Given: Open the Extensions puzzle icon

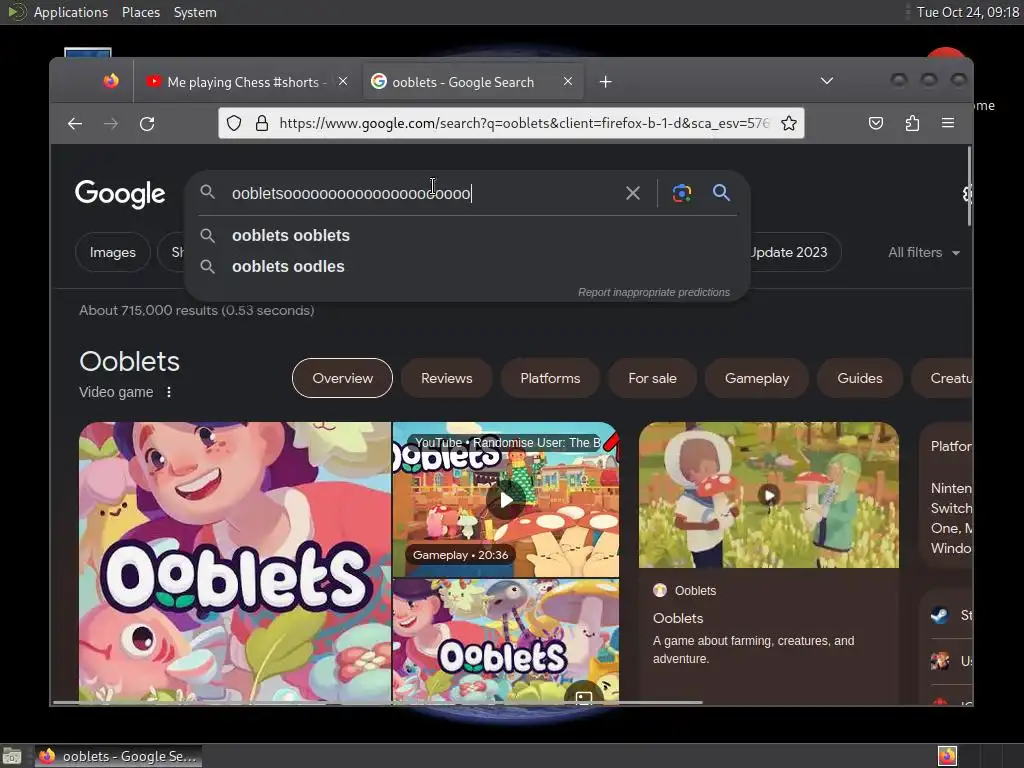Looking at the screenshot, I should pyautogui.click(x=912, y=123).
